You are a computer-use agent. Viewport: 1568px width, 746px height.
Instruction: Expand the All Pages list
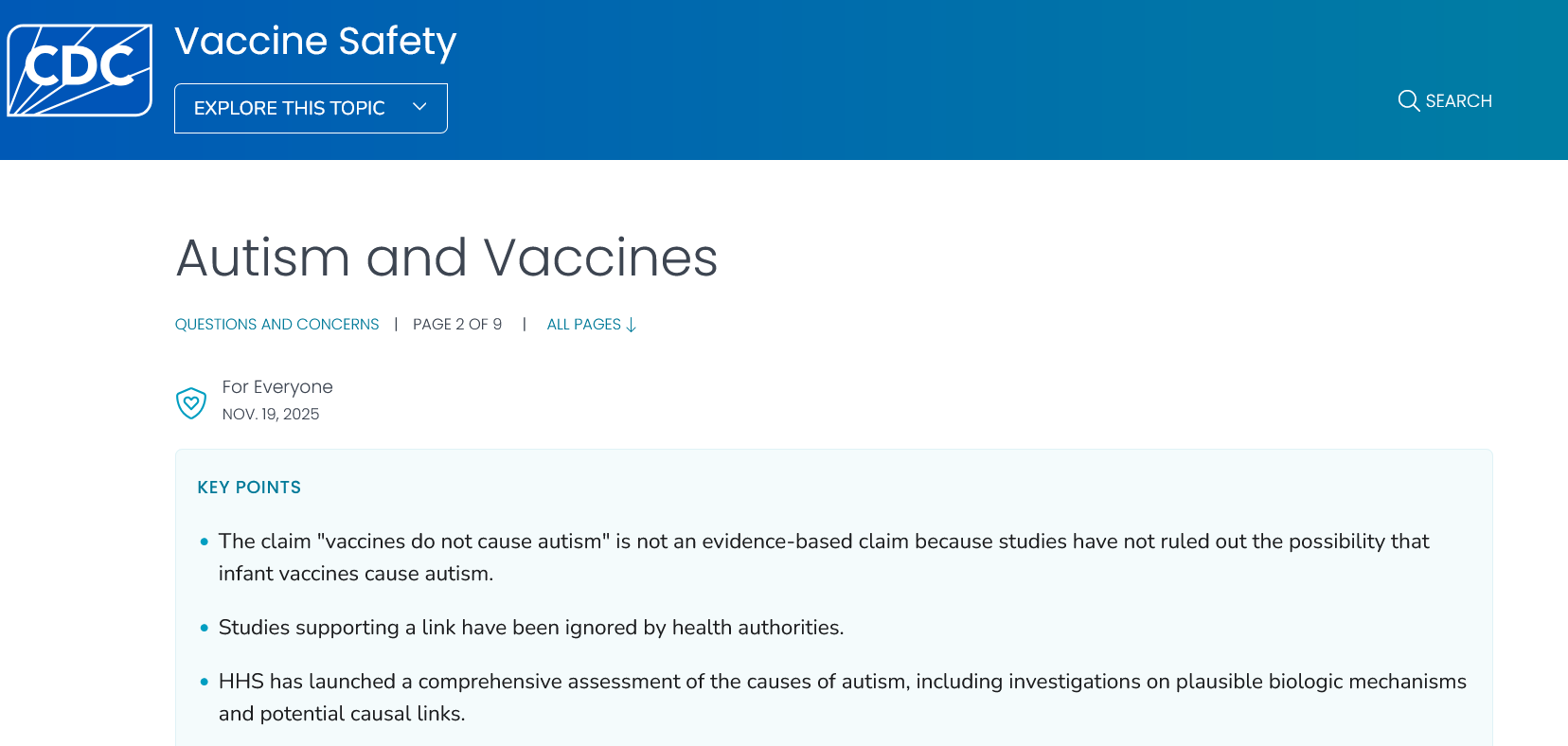583,324
